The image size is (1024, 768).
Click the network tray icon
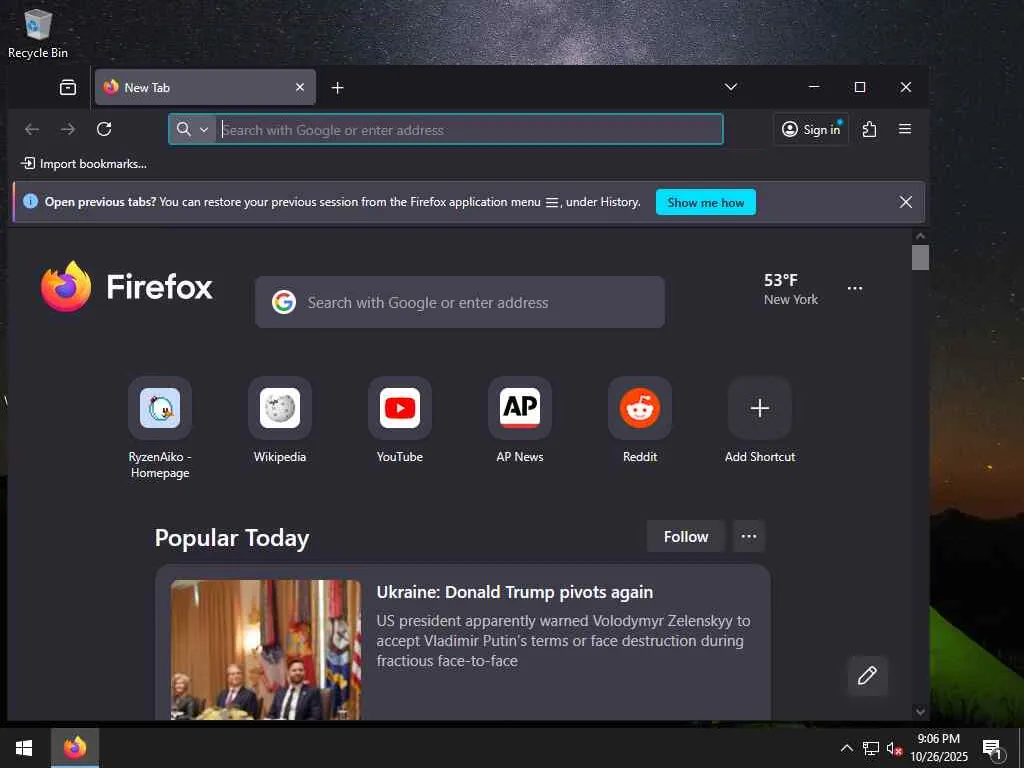871,748
